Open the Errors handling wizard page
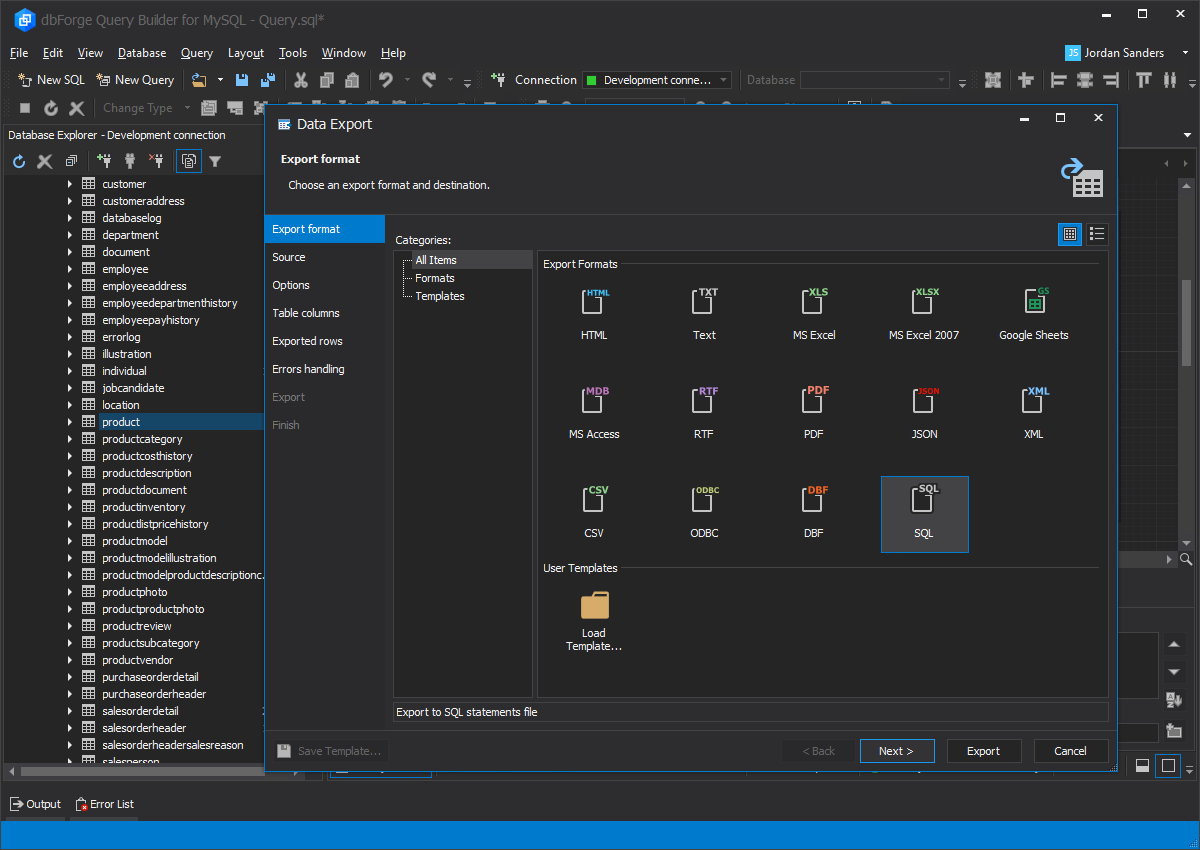Image resolution: width=1200 pixels, height=850 pixels. point(325,369)
